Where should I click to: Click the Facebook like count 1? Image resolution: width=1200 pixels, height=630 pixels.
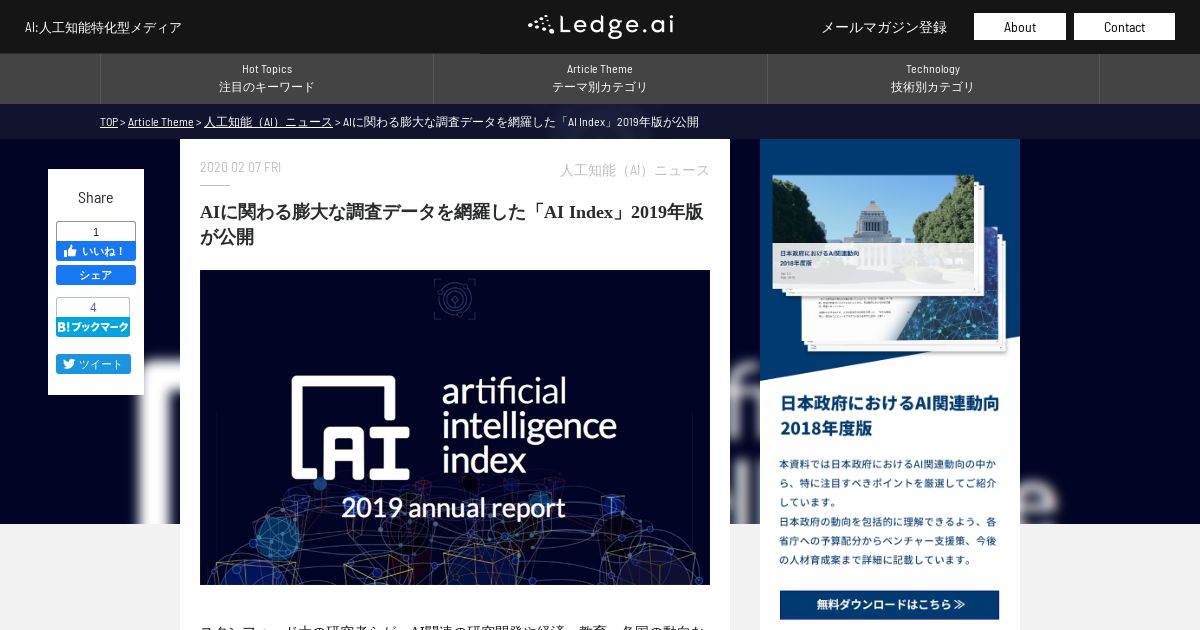click(x=96, y=231)
